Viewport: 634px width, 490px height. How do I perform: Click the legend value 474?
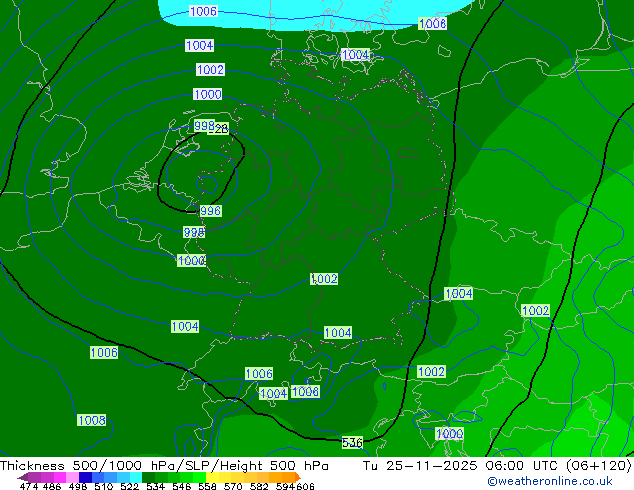click(x=29, y=486)
